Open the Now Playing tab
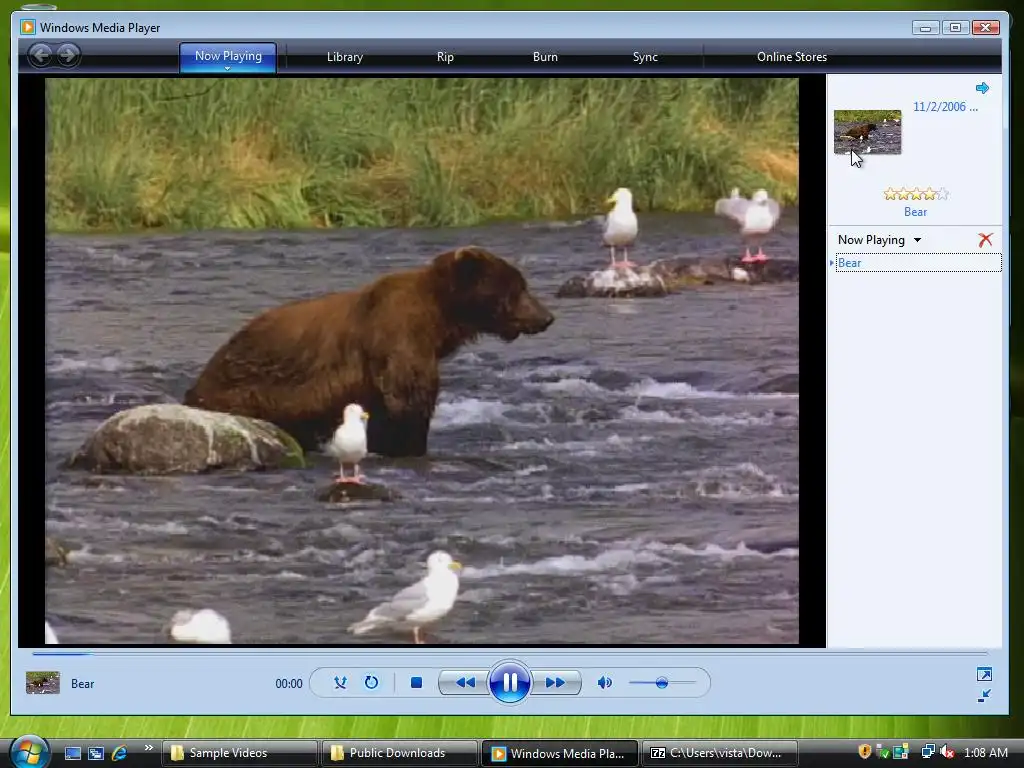 point(228,57)
